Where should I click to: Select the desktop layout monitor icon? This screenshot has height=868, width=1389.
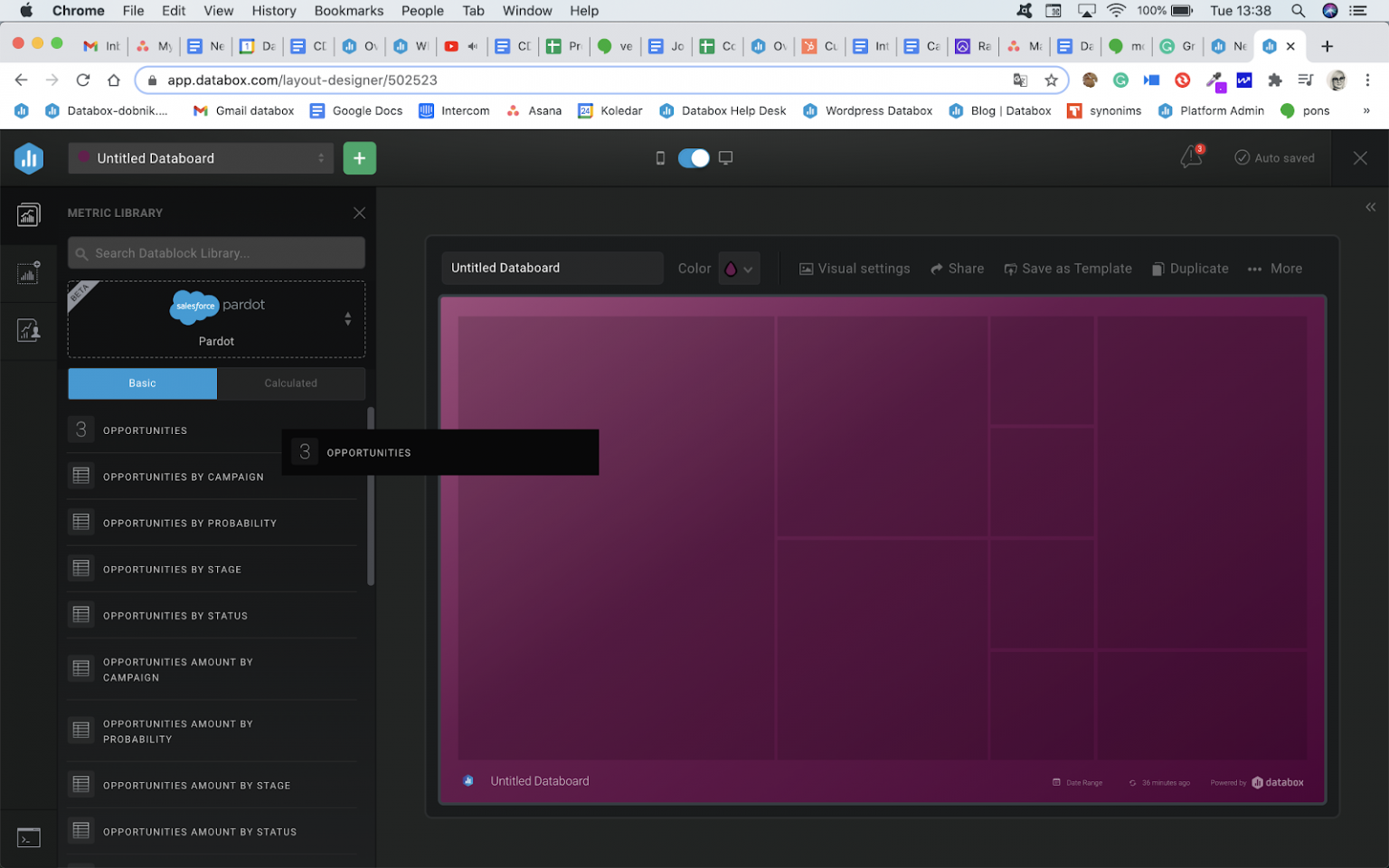tap(725, 158)
